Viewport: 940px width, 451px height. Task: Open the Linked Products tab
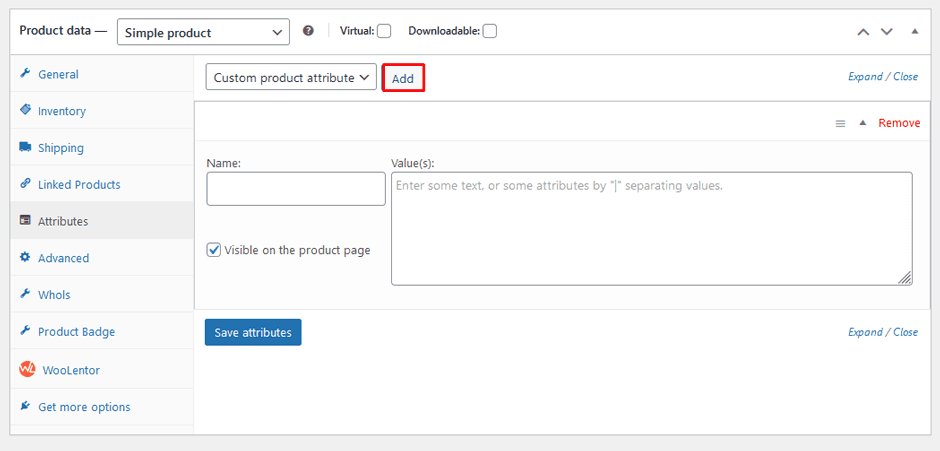pyautogui.click(x=102, y=184)
